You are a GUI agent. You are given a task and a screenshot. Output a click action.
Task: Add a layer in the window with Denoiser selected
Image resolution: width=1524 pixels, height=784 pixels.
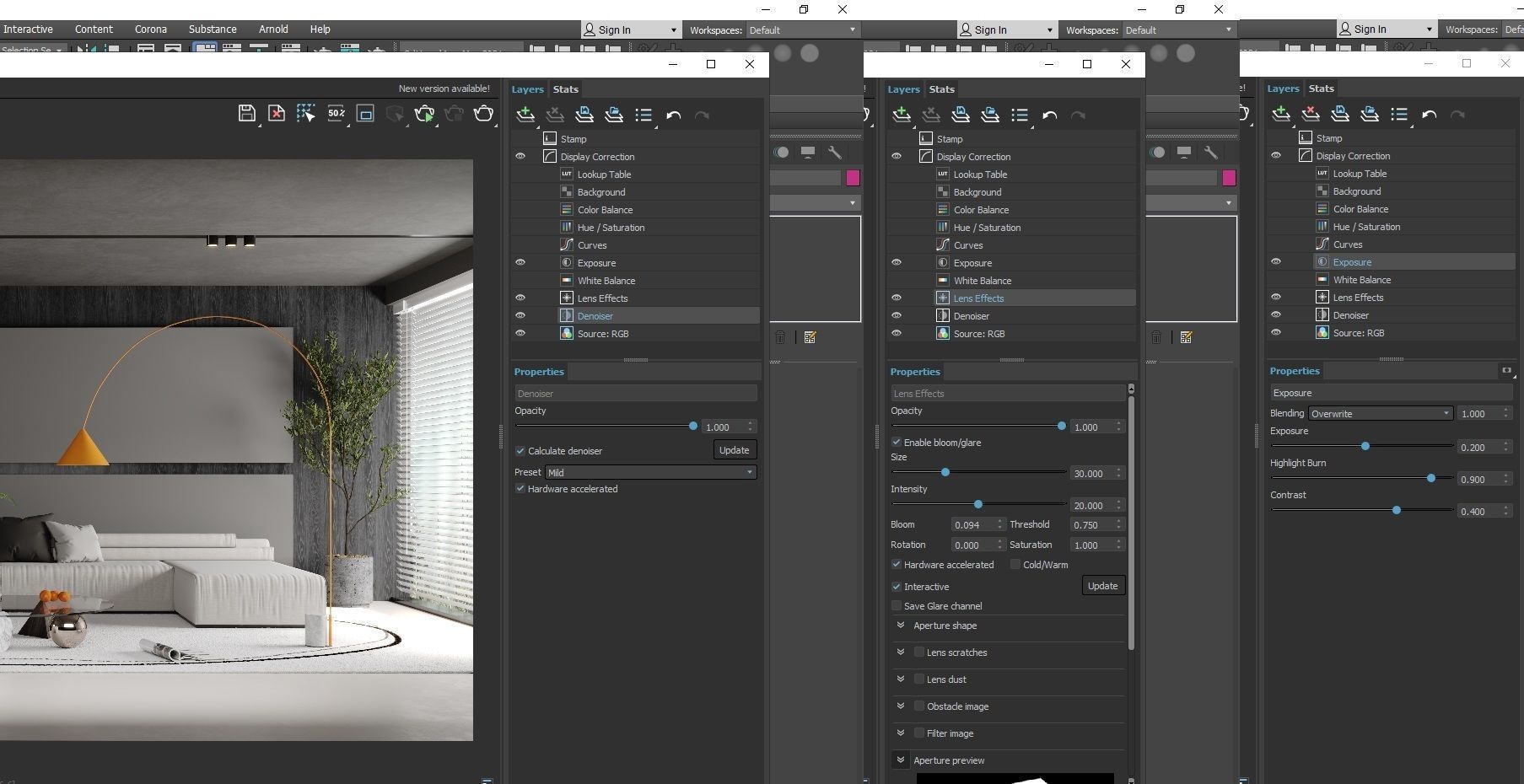point(525,115)
